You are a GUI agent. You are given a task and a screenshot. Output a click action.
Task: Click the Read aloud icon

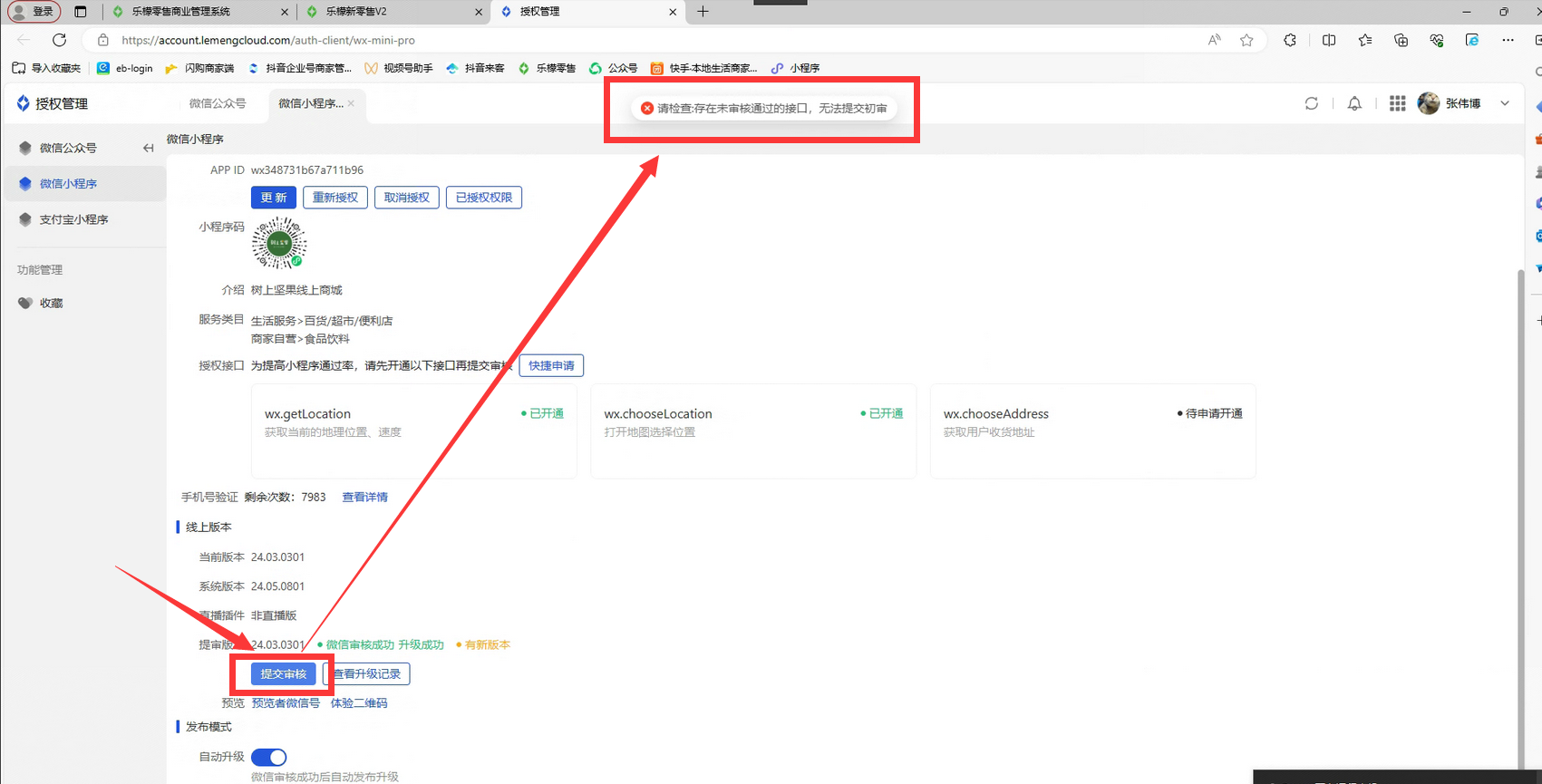[x=1215, y=40]
